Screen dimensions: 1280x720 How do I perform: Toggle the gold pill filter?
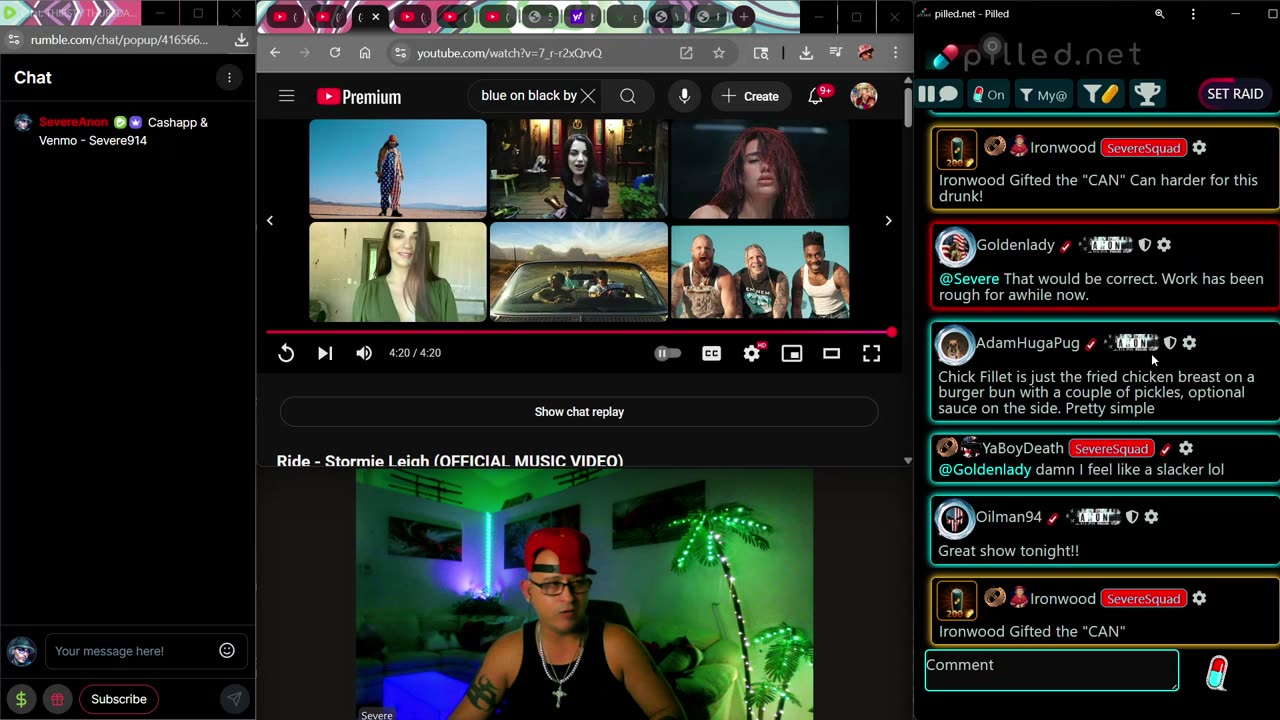pyautogui.click(x=1101, y=95)
